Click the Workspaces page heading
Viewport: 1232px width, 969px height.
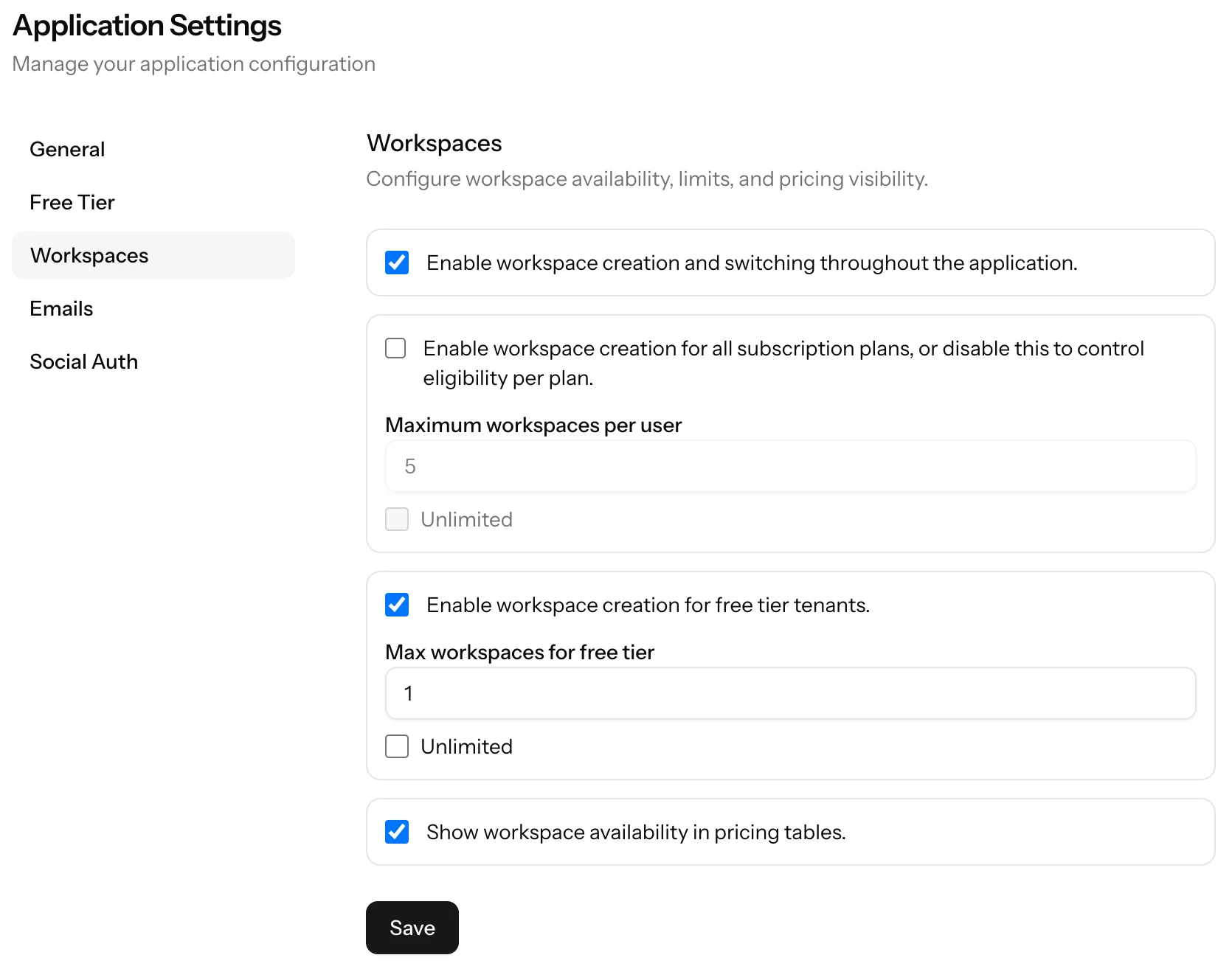434,143
